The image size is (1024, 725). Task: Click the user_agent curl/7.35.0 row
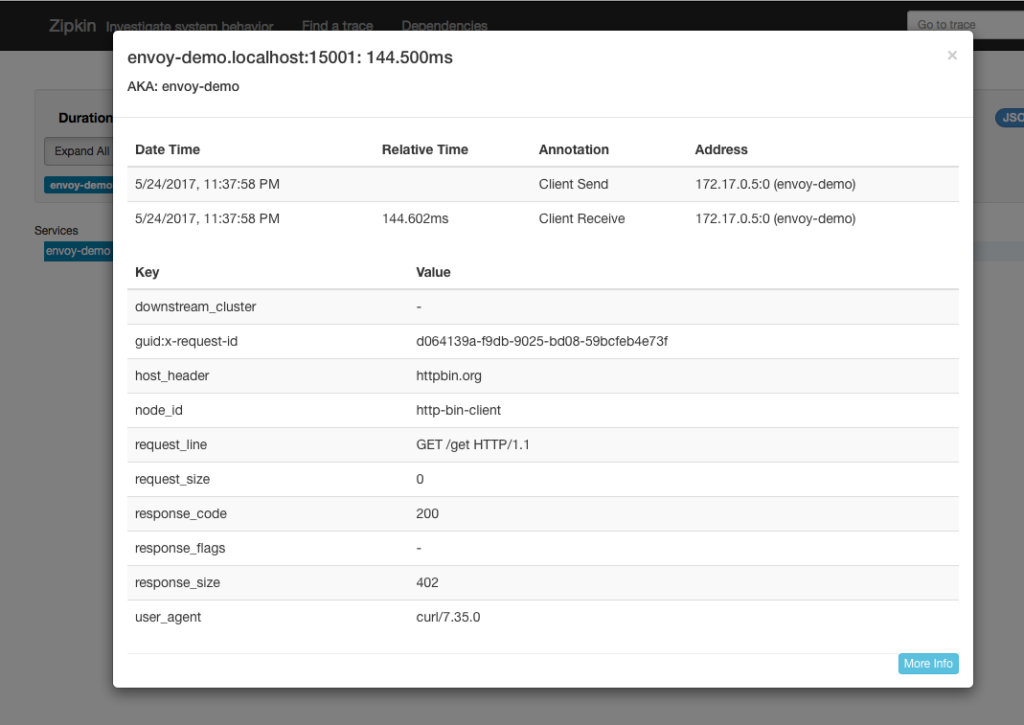tap(448, 617)
